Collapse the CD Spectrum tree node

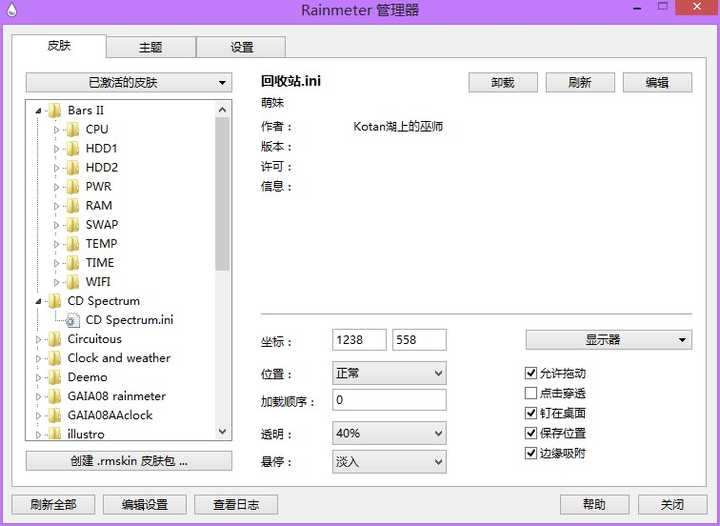click(x=39, y=302)
